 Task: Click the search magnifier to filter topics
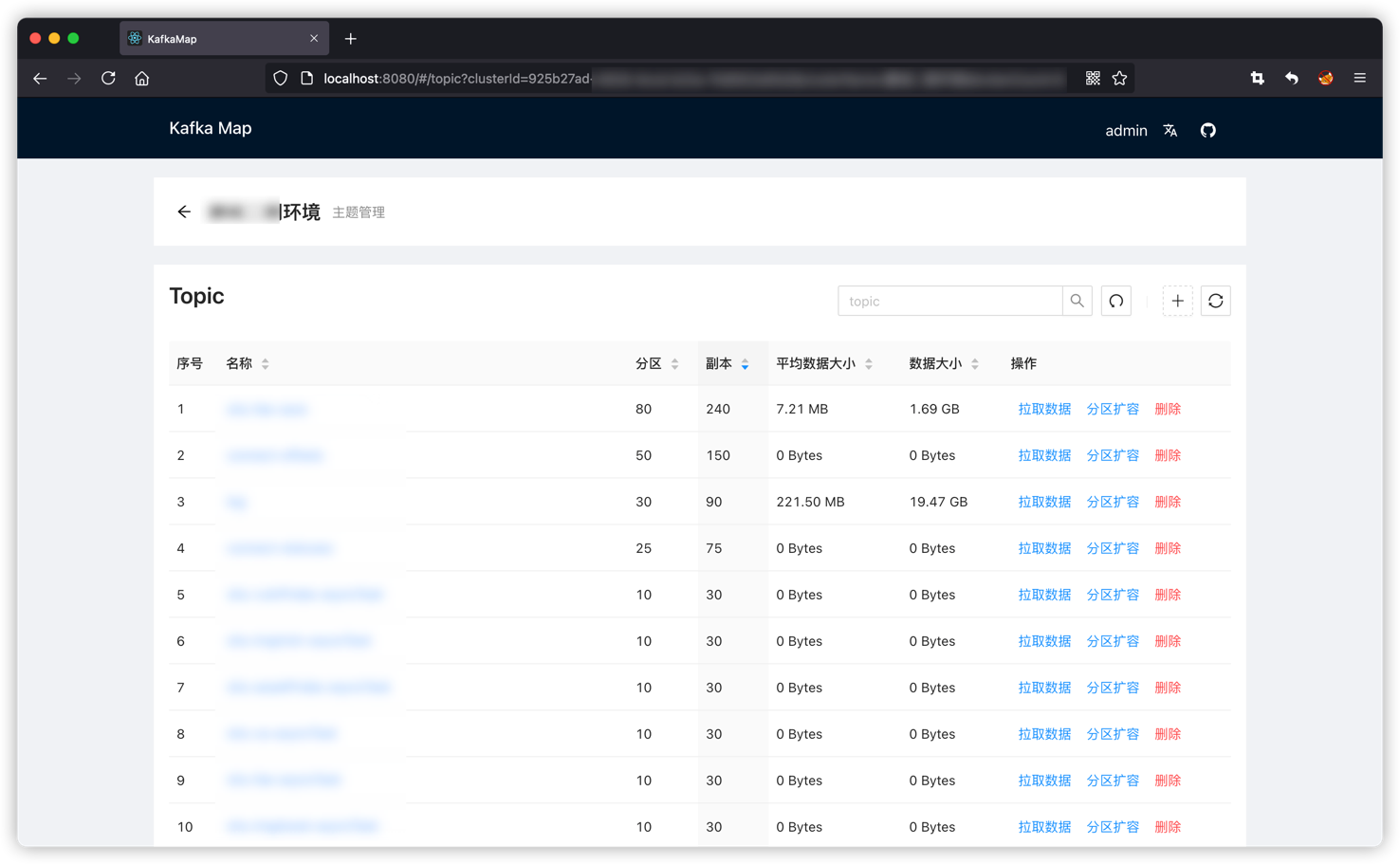(1077, 301)
